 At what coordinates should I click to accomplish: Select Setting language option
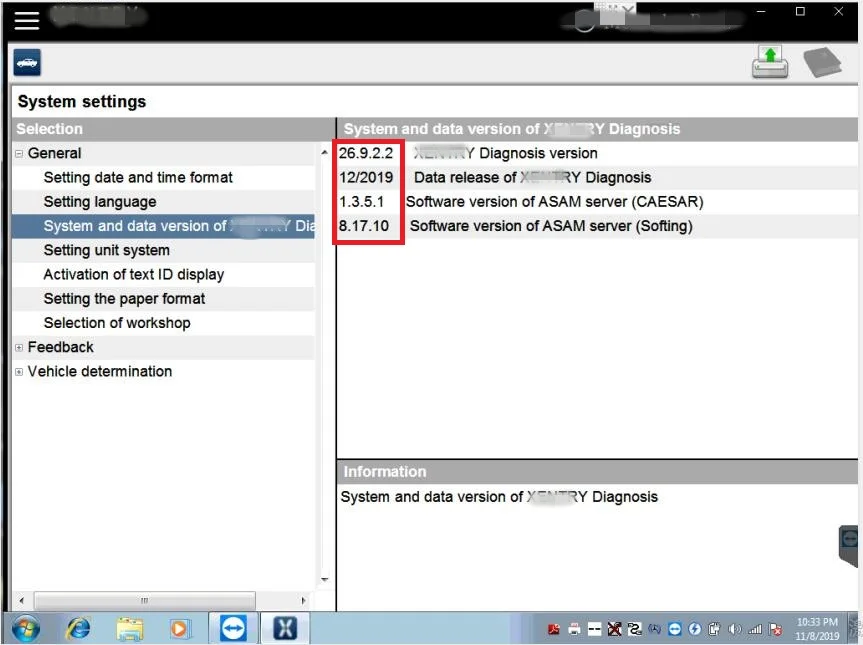pyautogui.click(x=100, y=201)
